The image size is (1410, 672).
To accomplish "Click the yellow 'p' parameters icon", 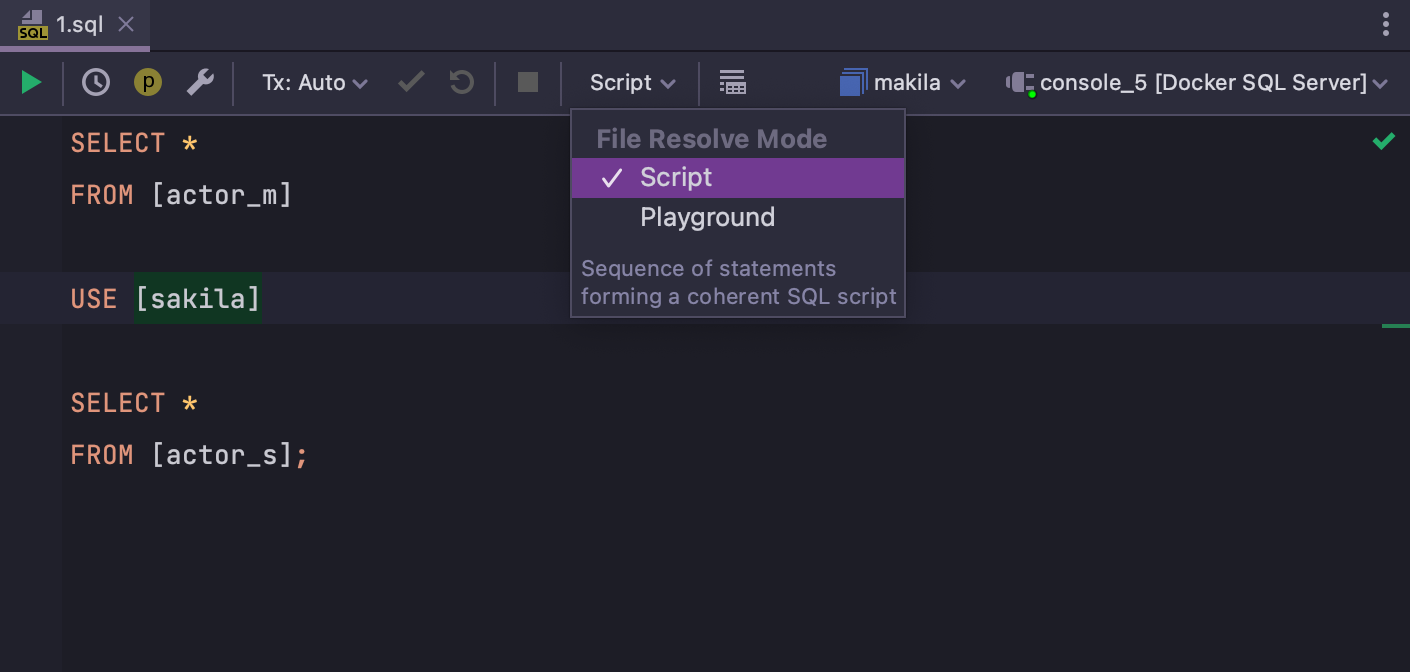I will tap(148, 82).
